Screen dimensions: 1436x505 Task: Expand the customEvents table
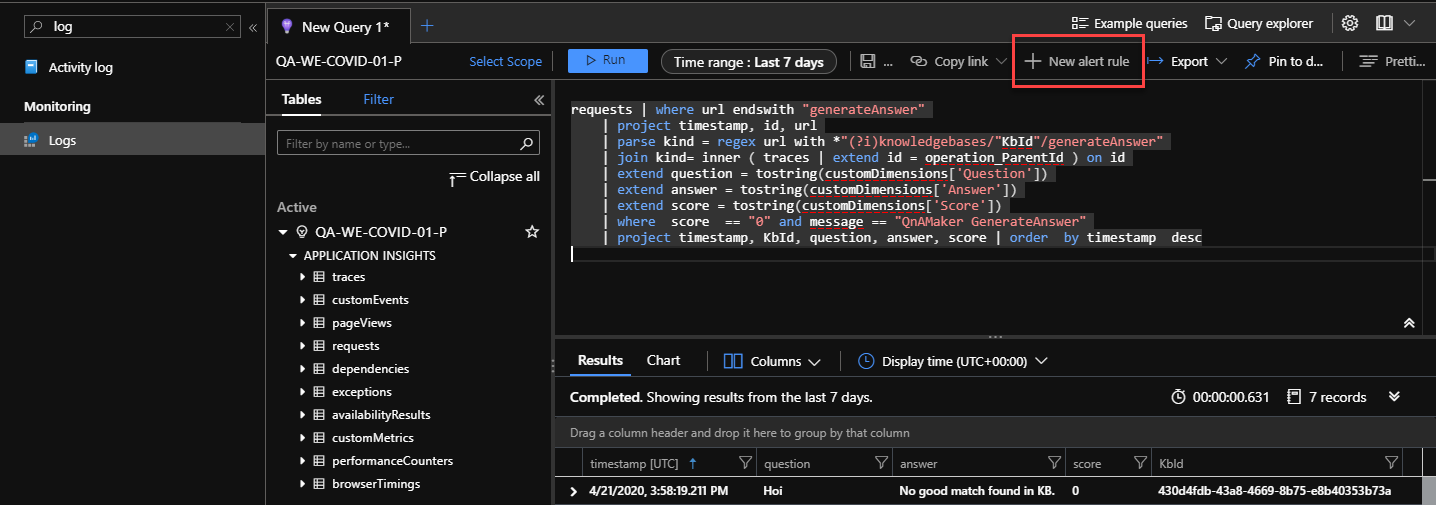tap(303, 300)
